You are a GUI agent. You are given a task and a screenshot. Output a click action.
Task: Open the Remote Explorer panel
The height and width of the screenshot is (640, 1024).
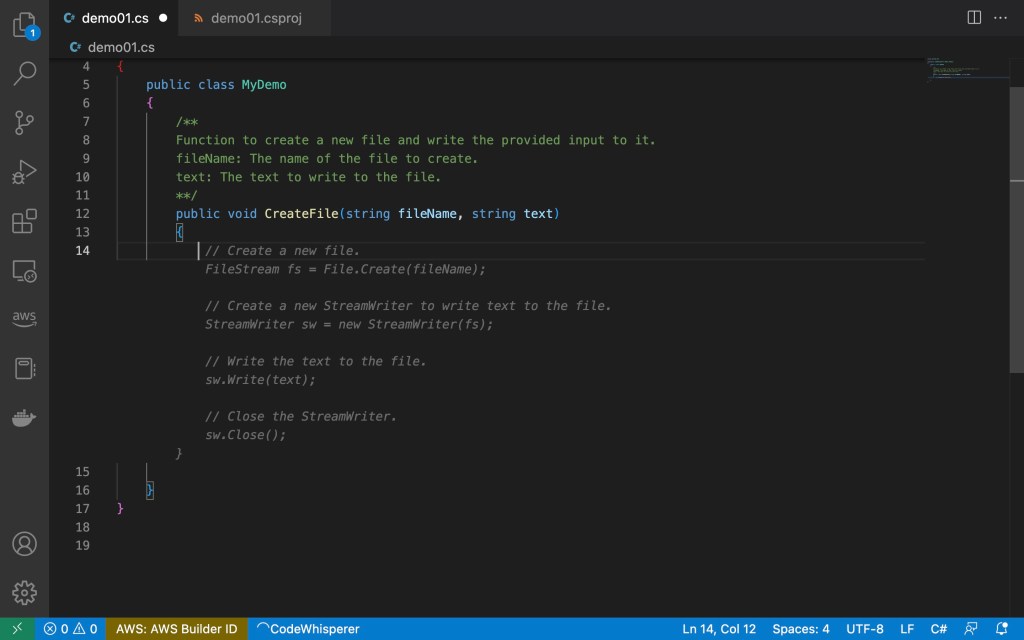[x=24, y=270]
